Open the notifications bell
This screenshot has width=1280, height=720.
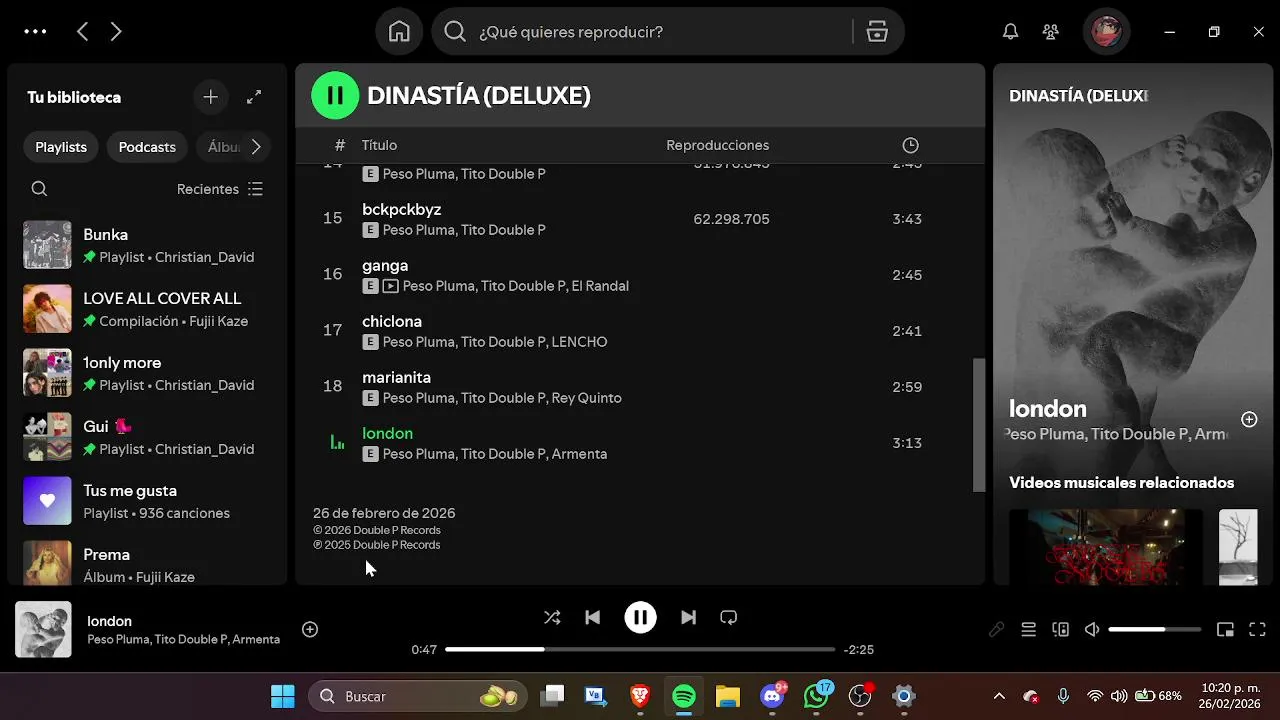(1011, 32)
